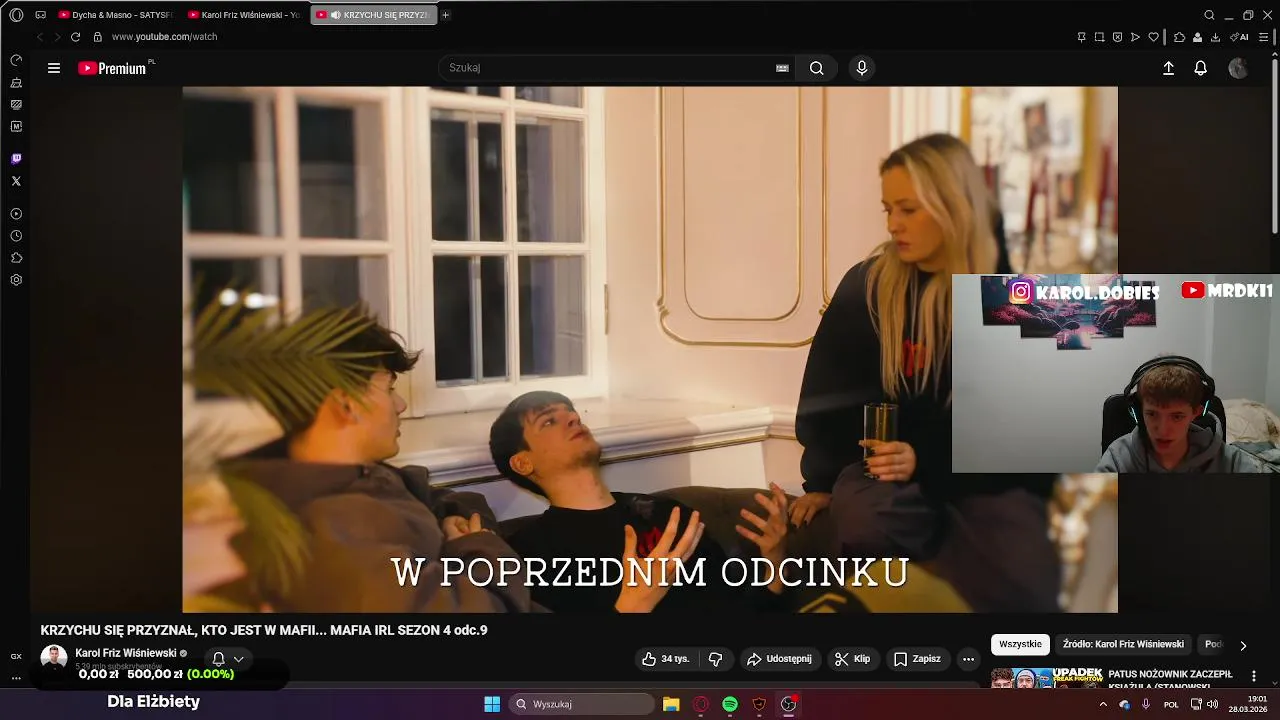This screenshot has height=720, width=1280.
Task: Open the YouTube create/upload icon
Action: (1168, 68)
